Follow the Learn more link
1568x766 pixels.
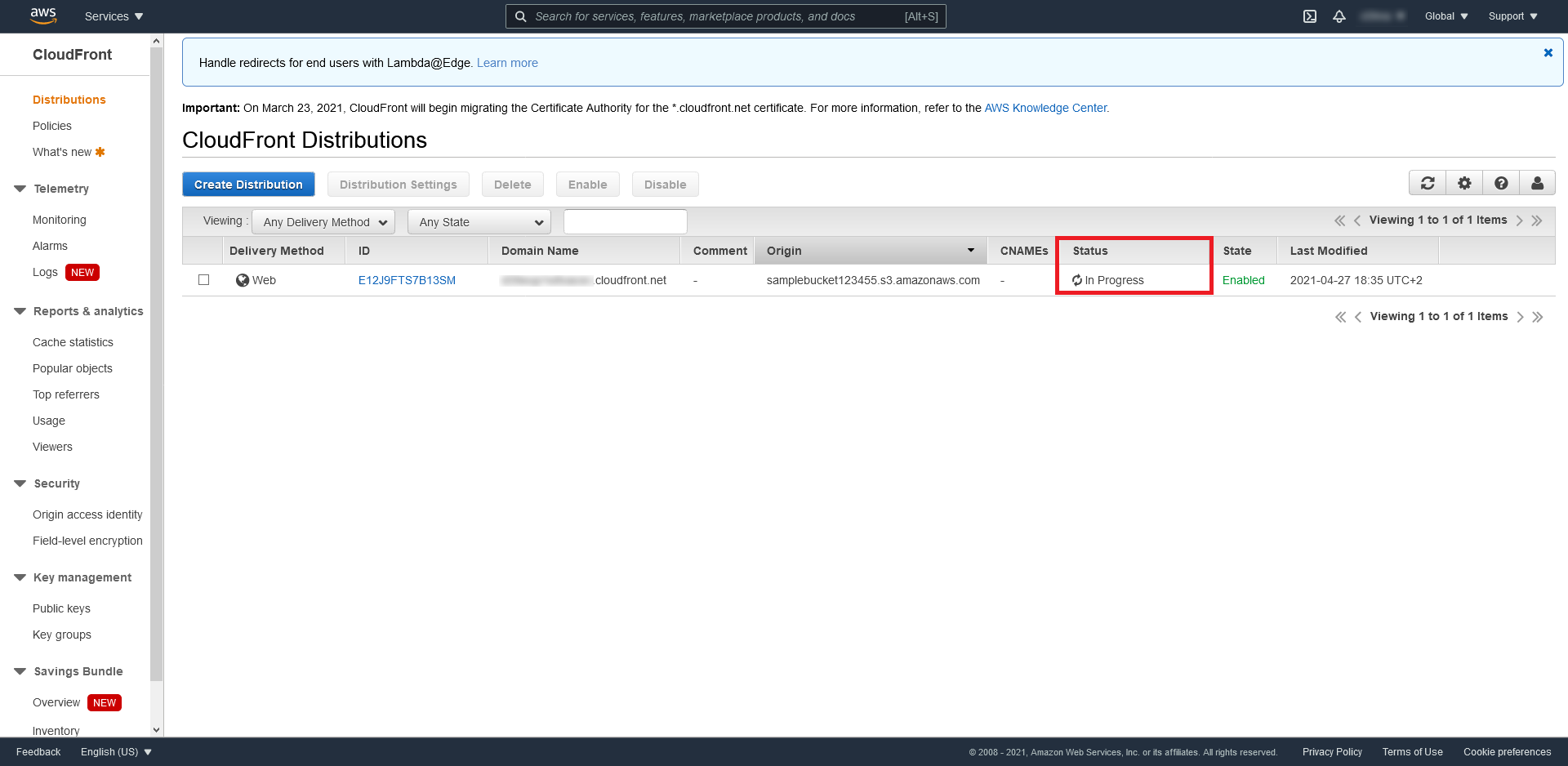pos(507,63)
